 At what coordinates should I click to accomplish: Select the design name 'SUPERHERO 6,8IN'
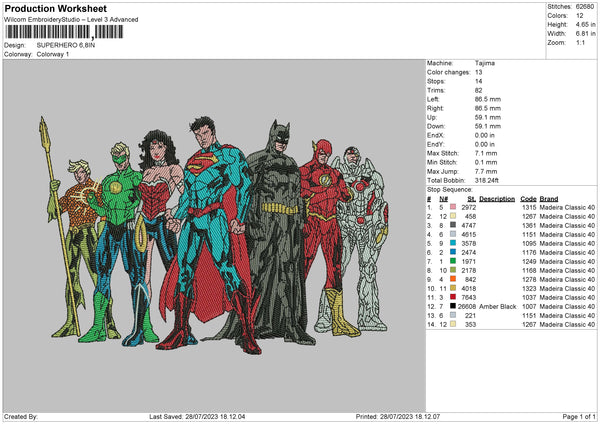(66, 45)
